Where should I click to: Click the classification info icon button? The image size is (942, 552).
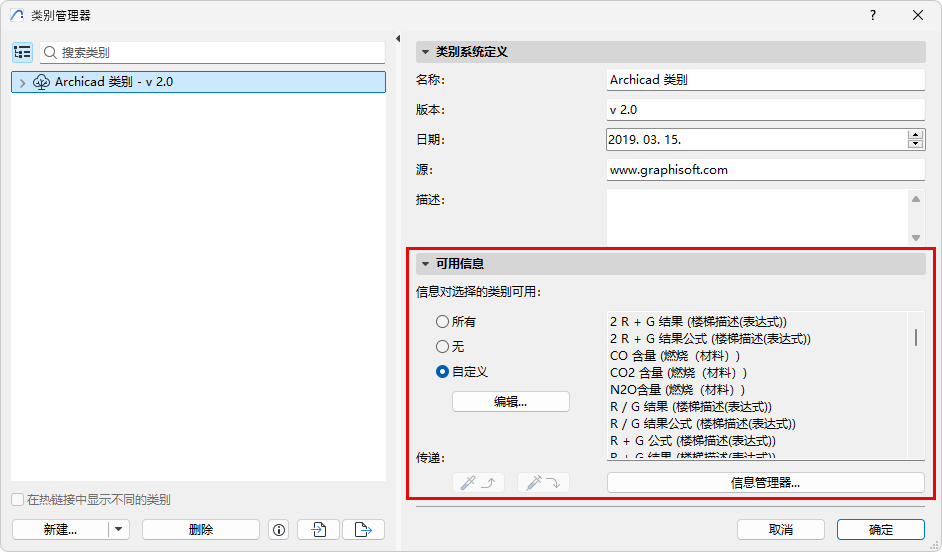[x=279, y=530]
